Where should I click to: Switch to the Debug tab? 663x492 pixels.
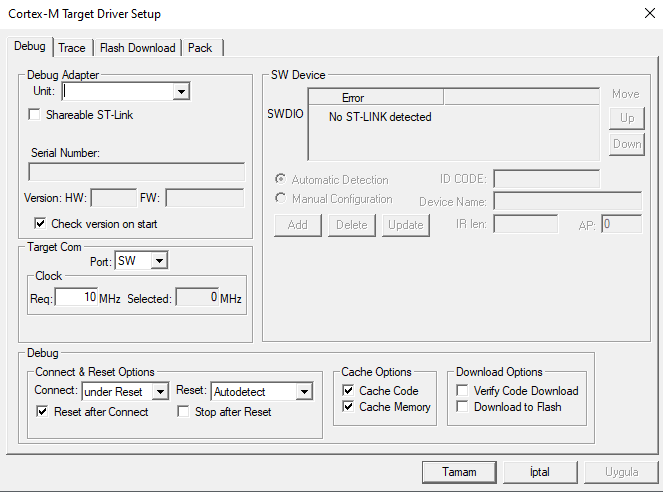(x=30, y=46)
